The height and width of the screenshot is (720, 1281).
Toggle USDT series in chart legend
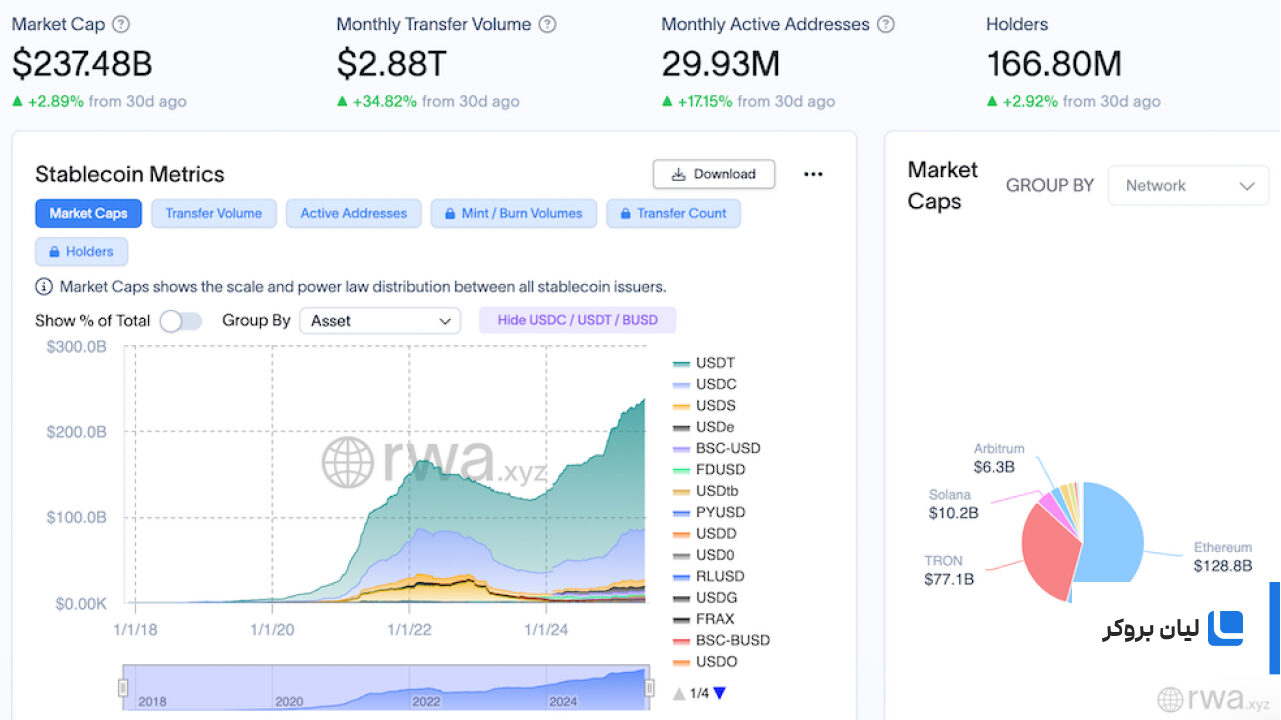(705, 363)
